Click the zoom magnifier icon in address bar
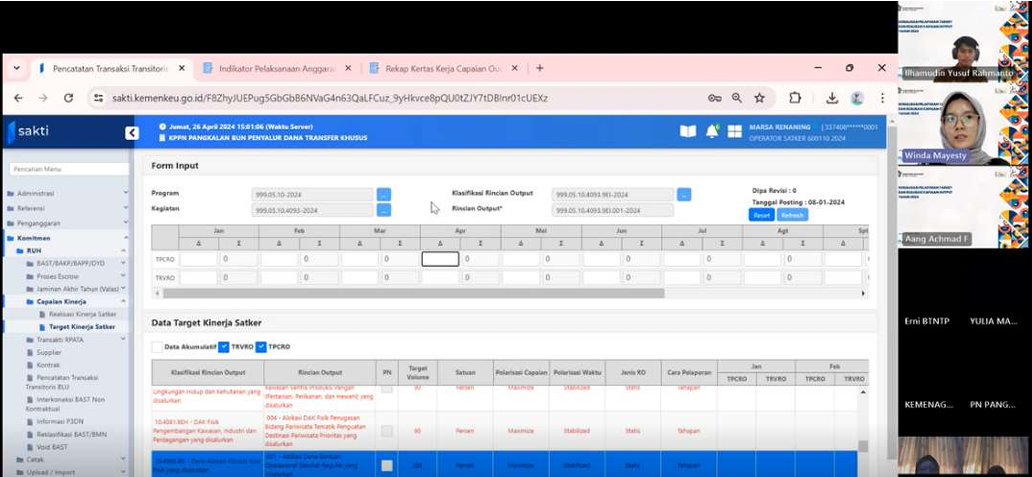This screenshot has width=1032, height=477. [x=736, y=98]
